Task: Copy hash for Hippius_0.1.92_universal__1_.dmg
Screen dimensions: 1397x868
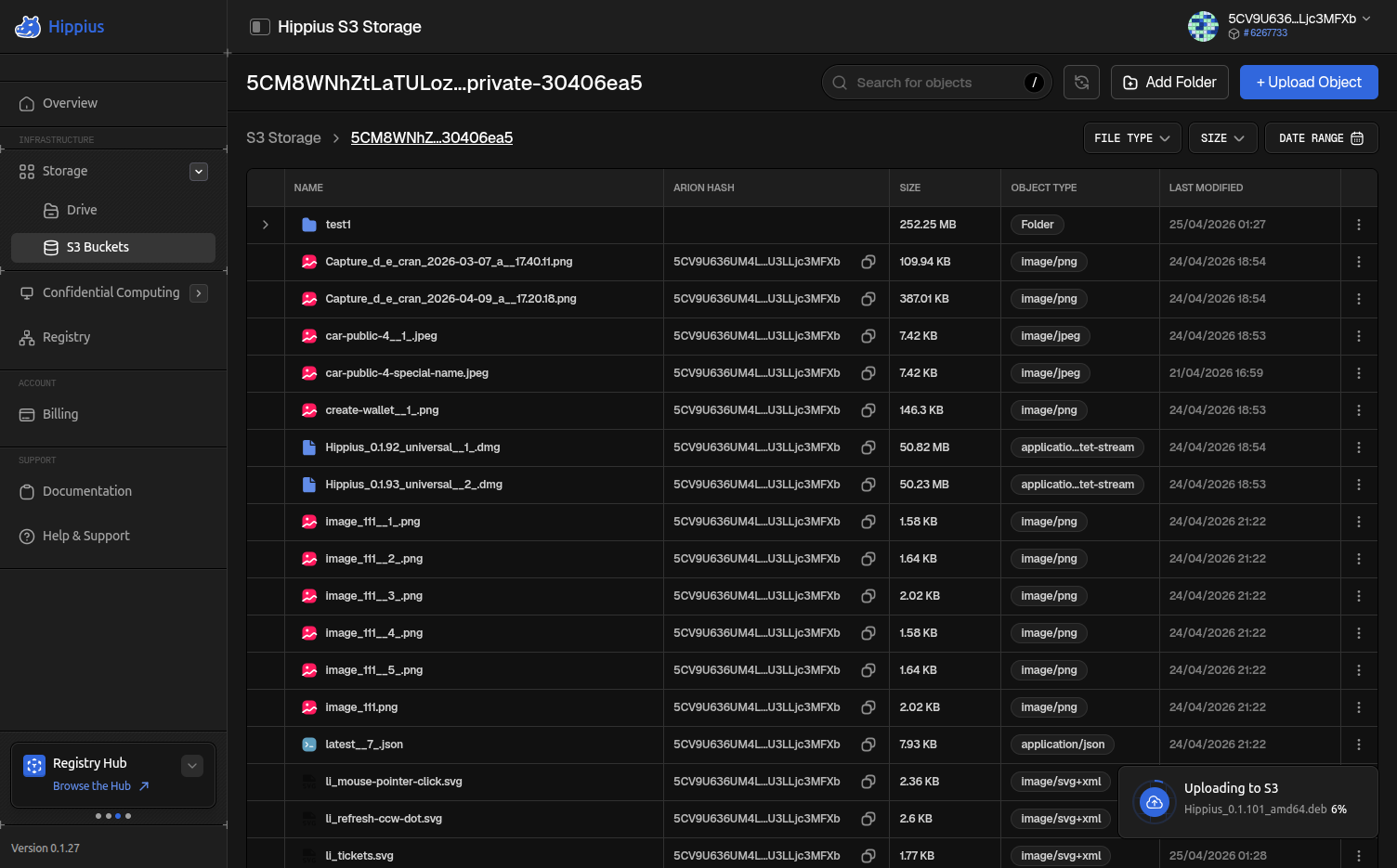Action: click(868, 447)
